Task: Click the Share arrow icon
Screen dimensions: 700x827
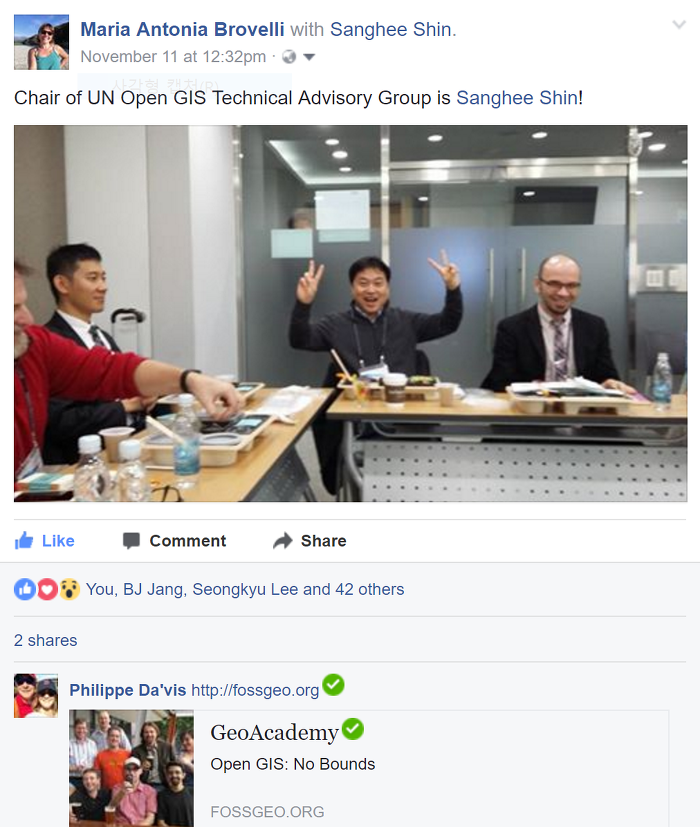Action: tap(283, 541)
